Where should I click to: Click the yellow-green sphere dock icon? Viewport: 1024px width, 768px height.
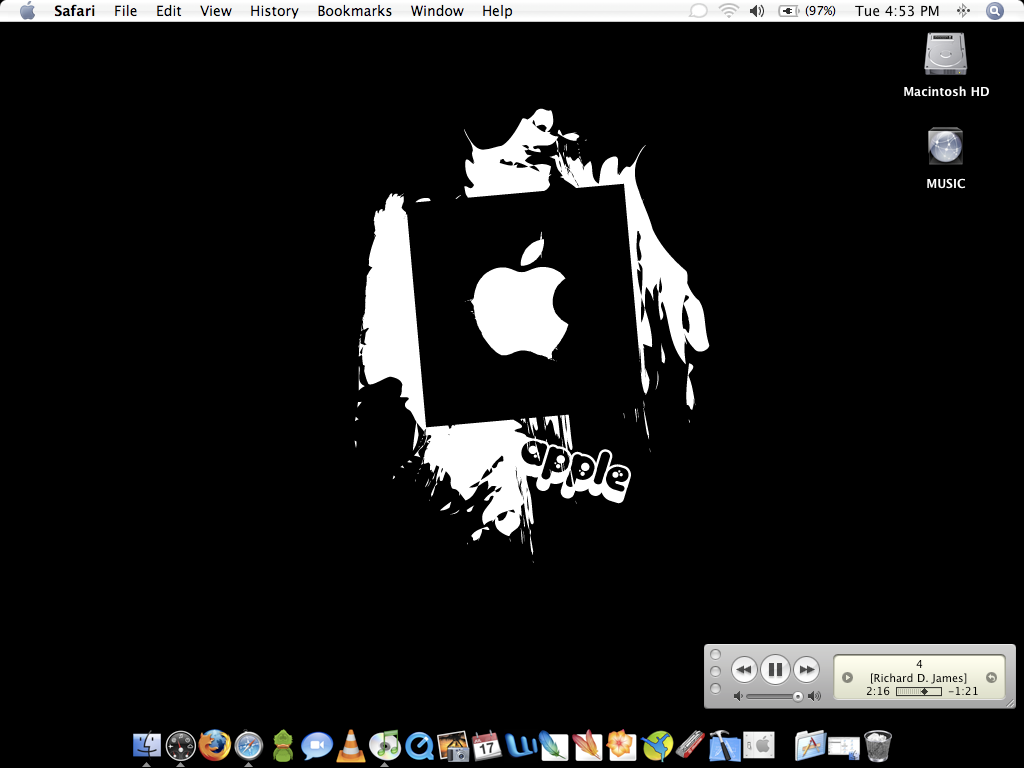(x=656, y=745)
